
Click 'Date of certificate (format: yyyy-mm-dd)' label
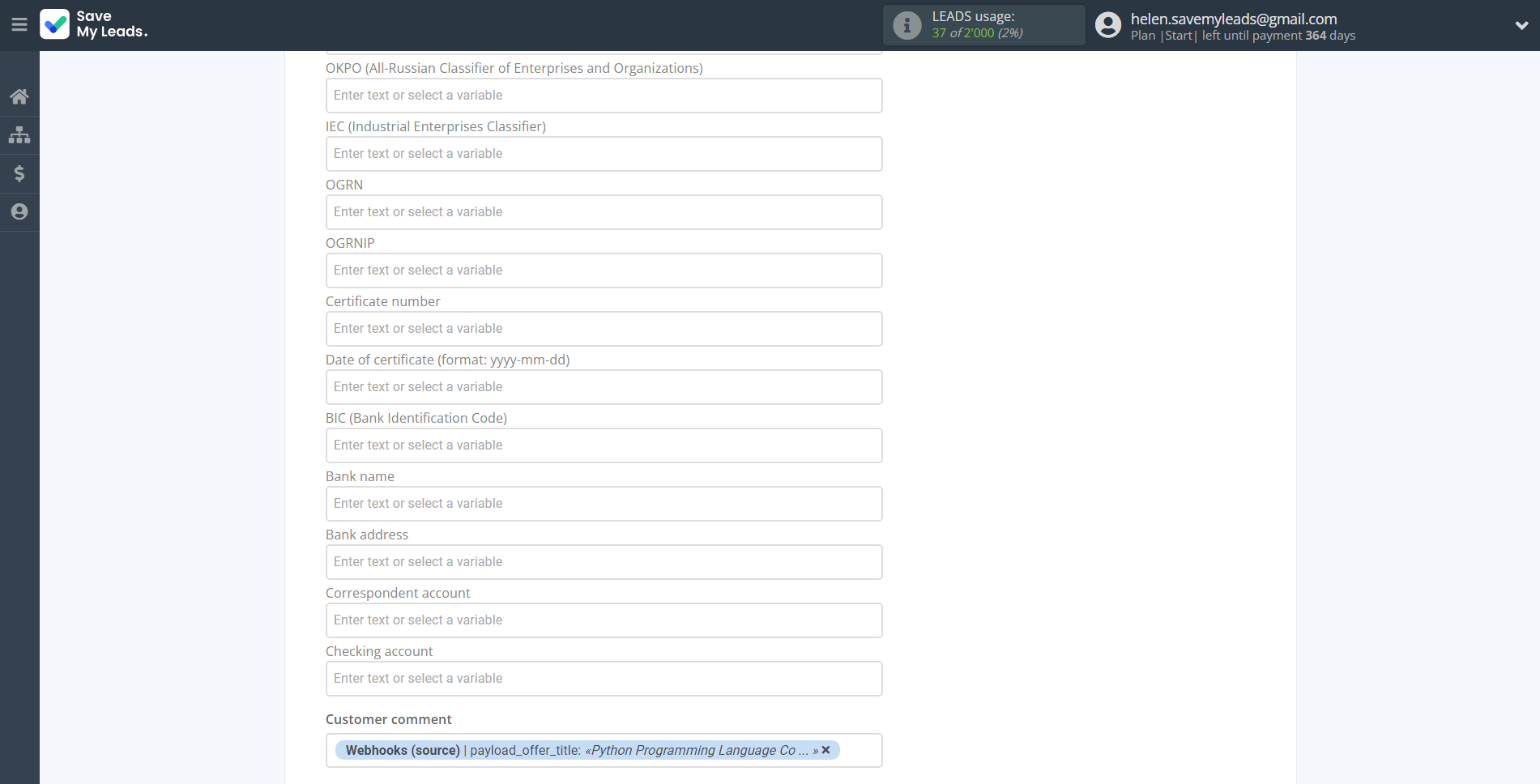click(x=448, y=360)
